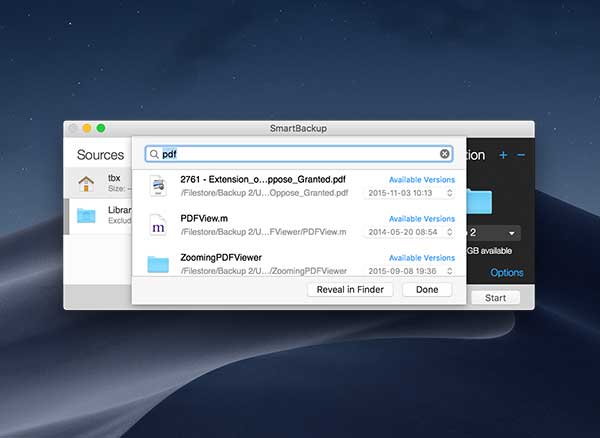Select the PDFView.m file name

tap(204, 218)
